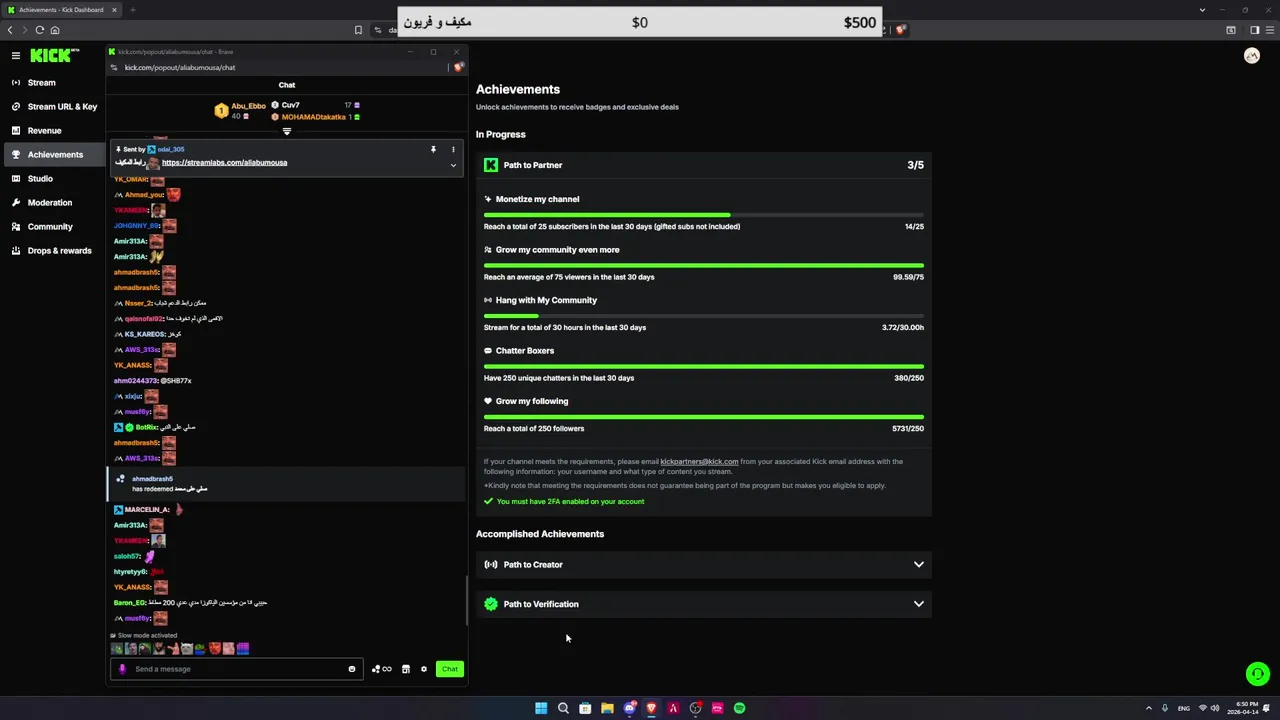Click the Path to Partner header row
Image resolution: width=1280 pixels, height=720 pixels.
704,165
